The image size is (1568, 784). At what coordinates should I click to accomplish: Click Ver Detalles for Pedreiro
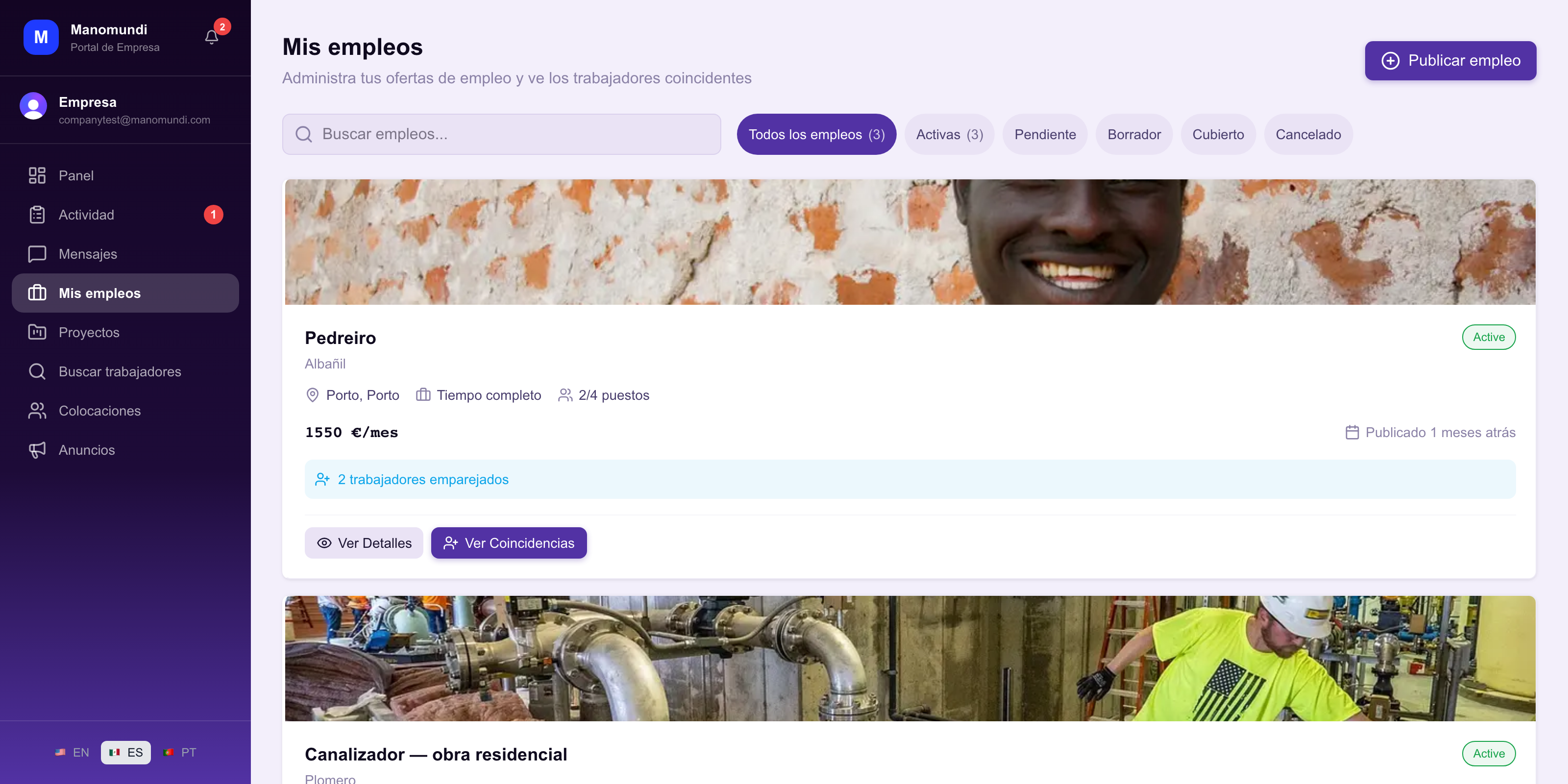364,542
